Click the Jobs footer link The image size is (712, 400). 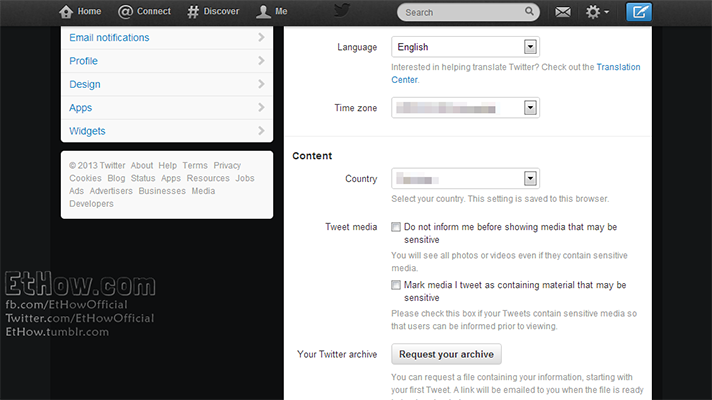(x=245, y=178)
